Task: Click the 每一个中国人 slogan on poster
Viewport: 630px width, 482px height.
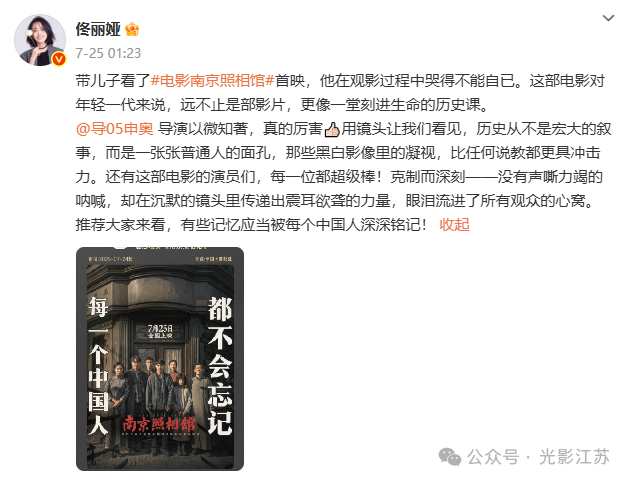Action: [x=98, y=366]
